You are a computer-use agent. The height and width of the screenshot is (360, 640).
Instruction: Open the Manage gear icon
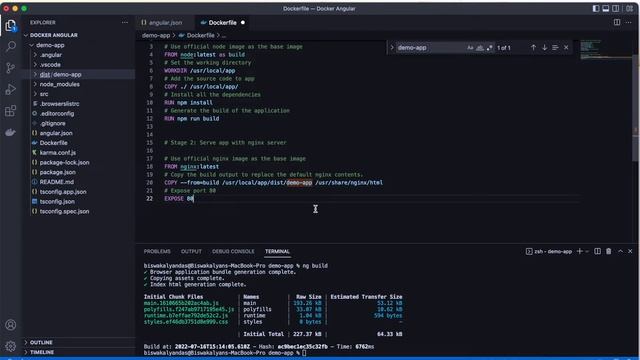pos(11,346)
